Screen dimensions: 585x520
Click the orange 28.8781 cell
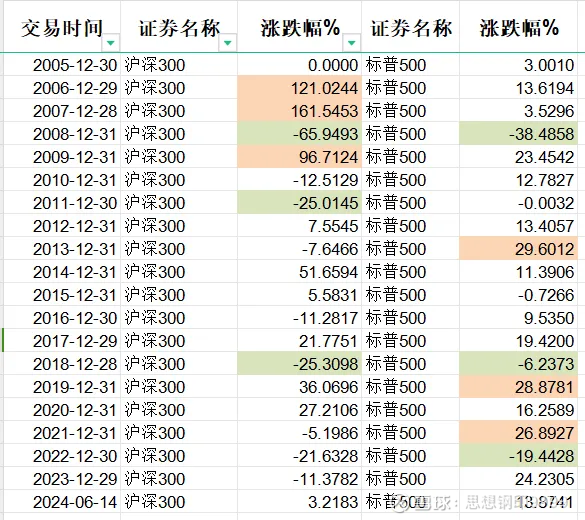click(519, 387)
